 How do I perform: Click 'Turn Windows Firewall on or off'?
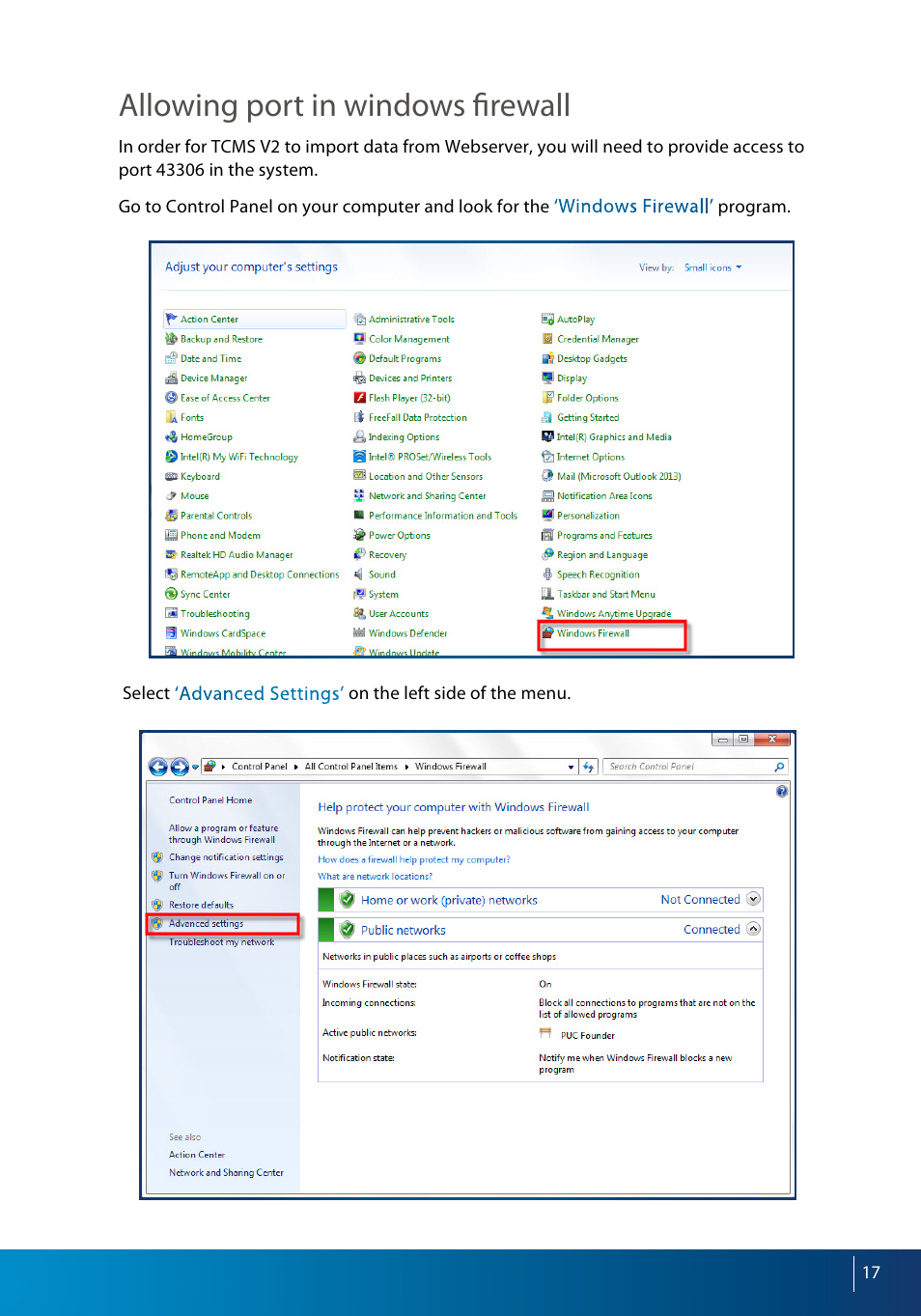tap(227, 882)
